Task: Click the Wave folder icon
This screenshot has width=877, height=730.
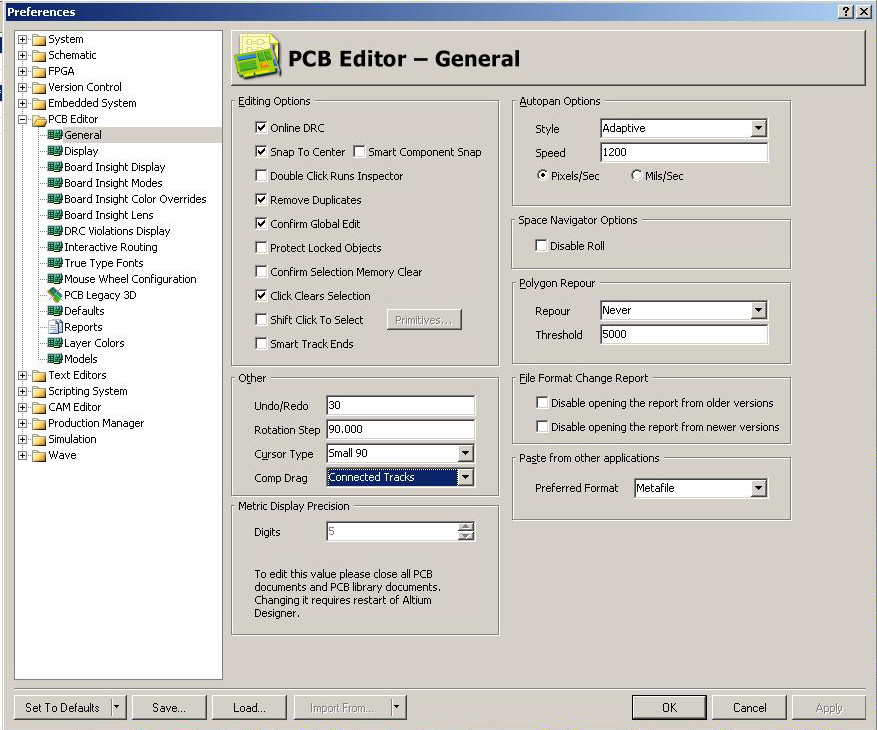Action: click(39, 455)
